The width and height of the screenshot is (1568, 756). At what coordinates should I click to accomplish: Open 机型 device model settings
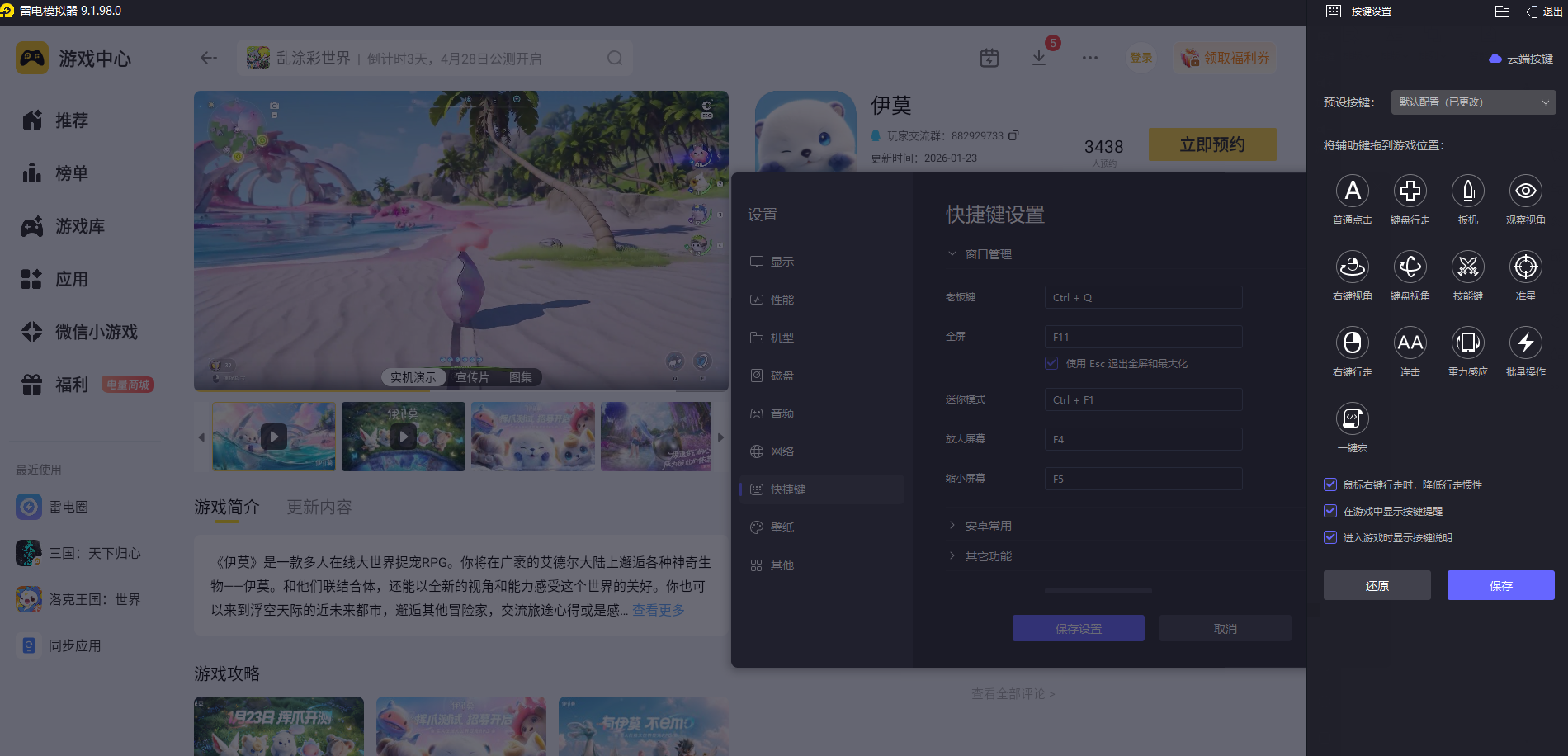click(x=822, y=338)
